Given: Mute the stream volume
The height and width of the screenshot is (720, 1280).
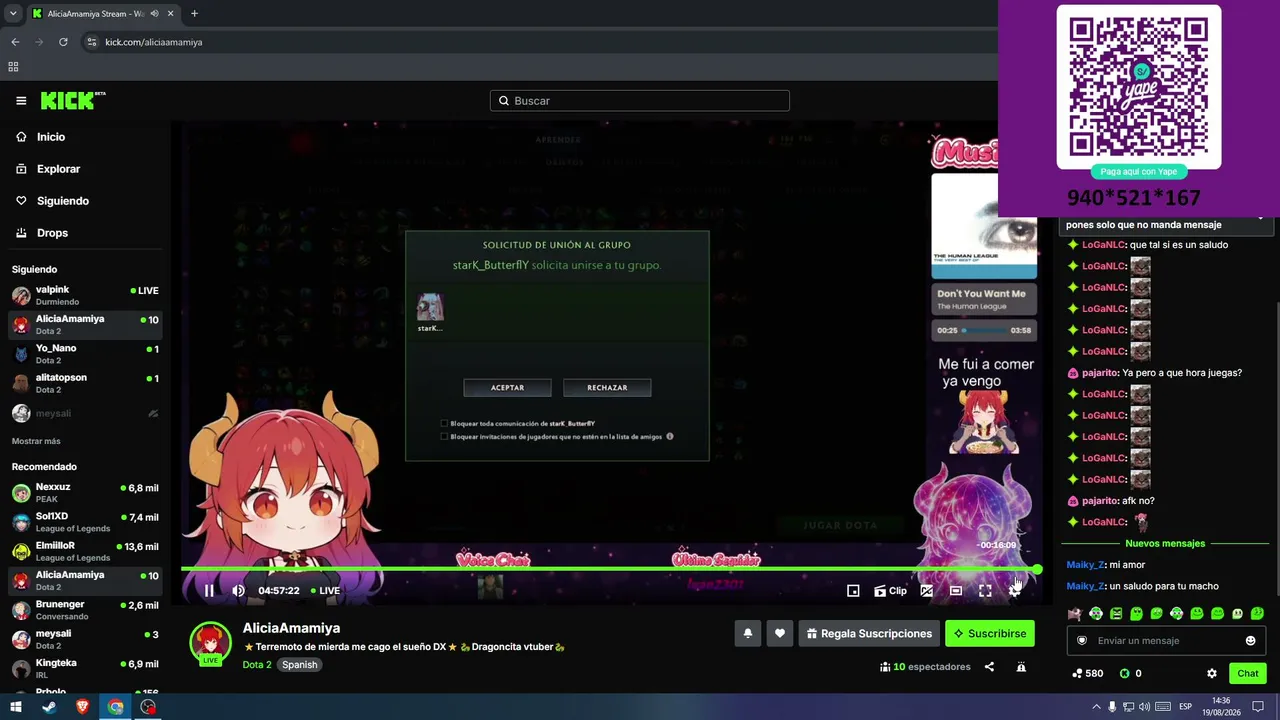Looking at the screenshot, I should click(x=238, y=590).
